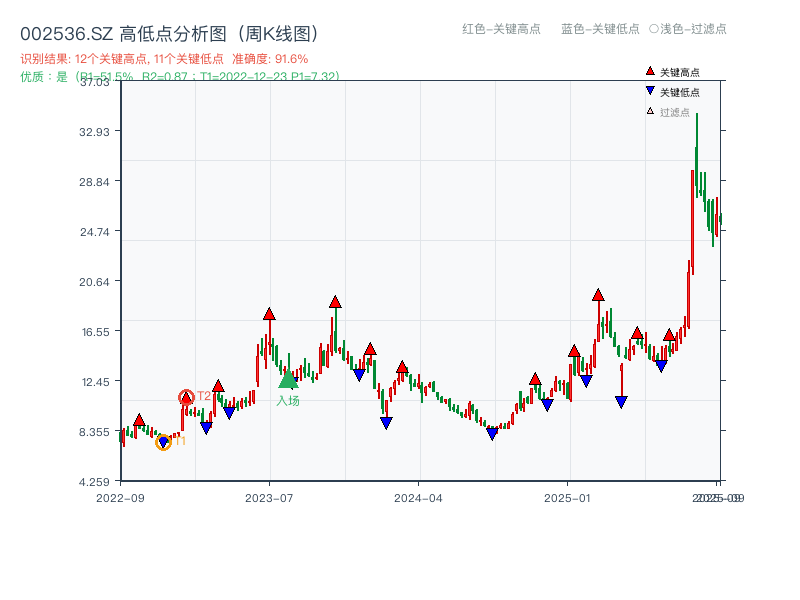
Task: Click the 2023-07 x-axis date label
Action: 269,498
